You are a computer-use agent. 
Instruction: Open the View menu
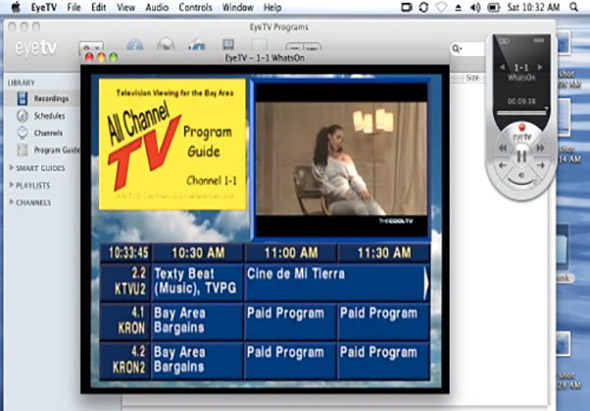[126, 8]
